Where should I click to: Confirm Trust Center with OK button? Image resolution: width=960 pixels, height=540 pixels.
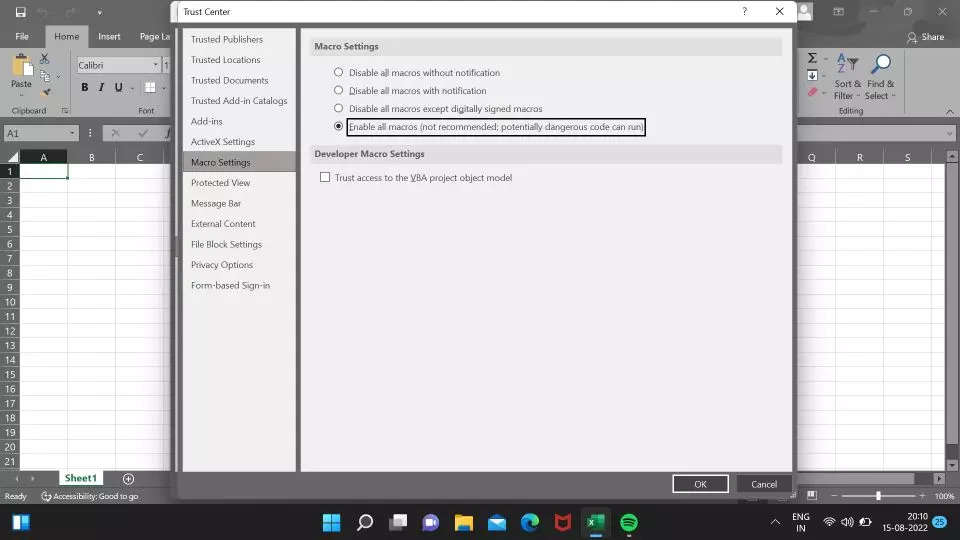coord(700,484)
